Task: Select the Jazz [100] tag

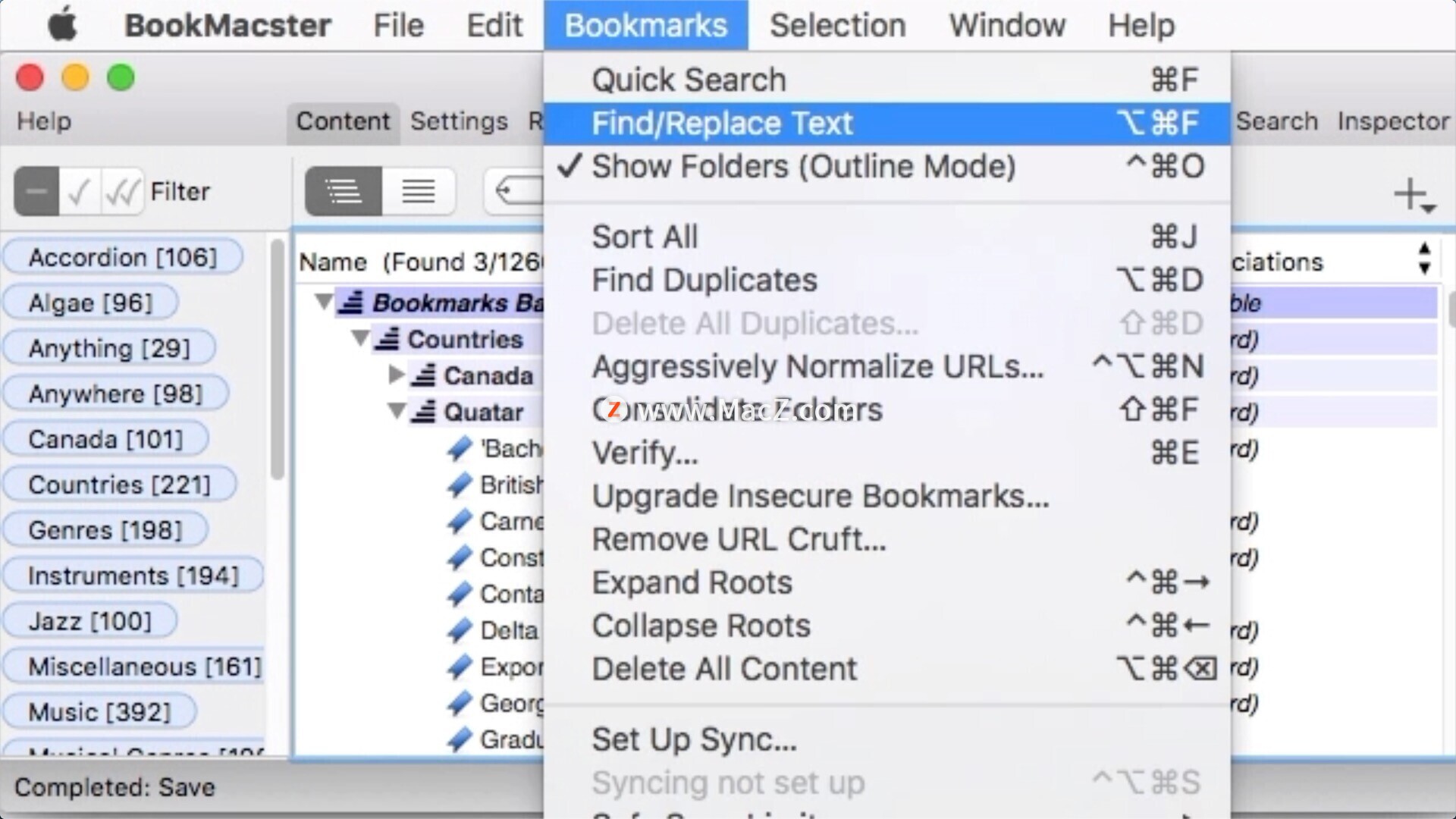Action: 90,621
